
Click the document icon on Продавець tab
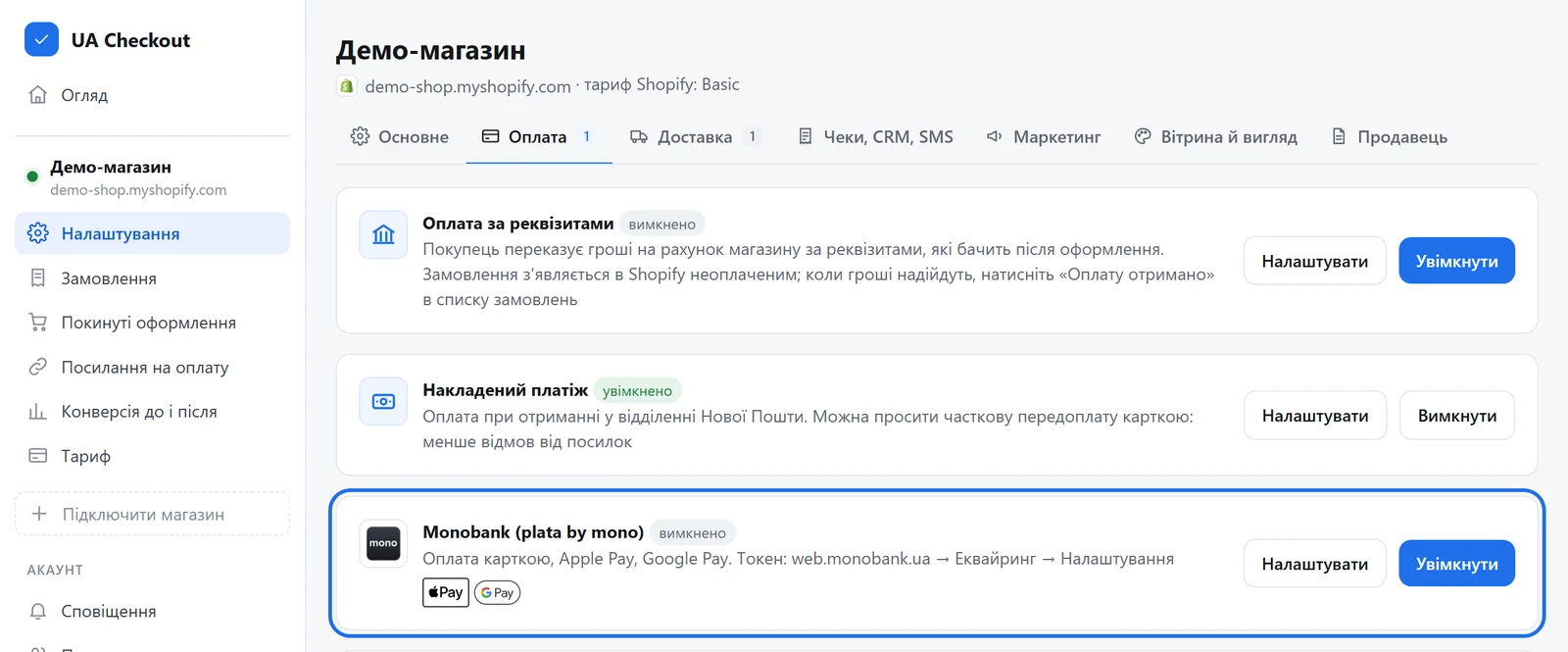coord(1339,136)
